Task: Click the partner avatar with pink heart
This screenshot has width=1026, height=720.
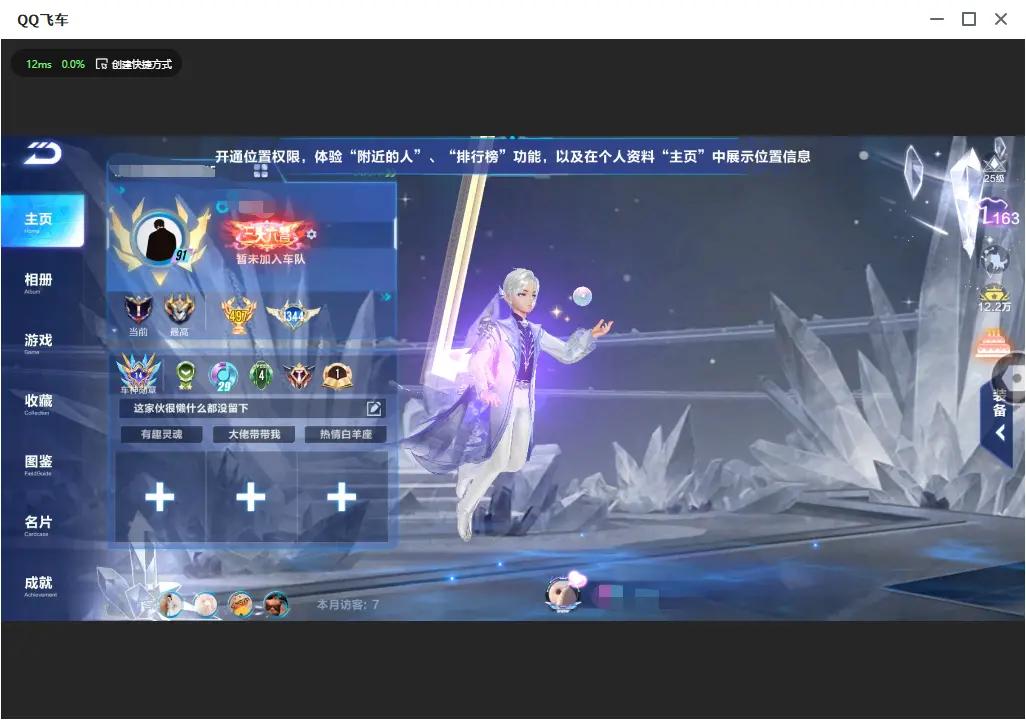Action: coord(563,593)
